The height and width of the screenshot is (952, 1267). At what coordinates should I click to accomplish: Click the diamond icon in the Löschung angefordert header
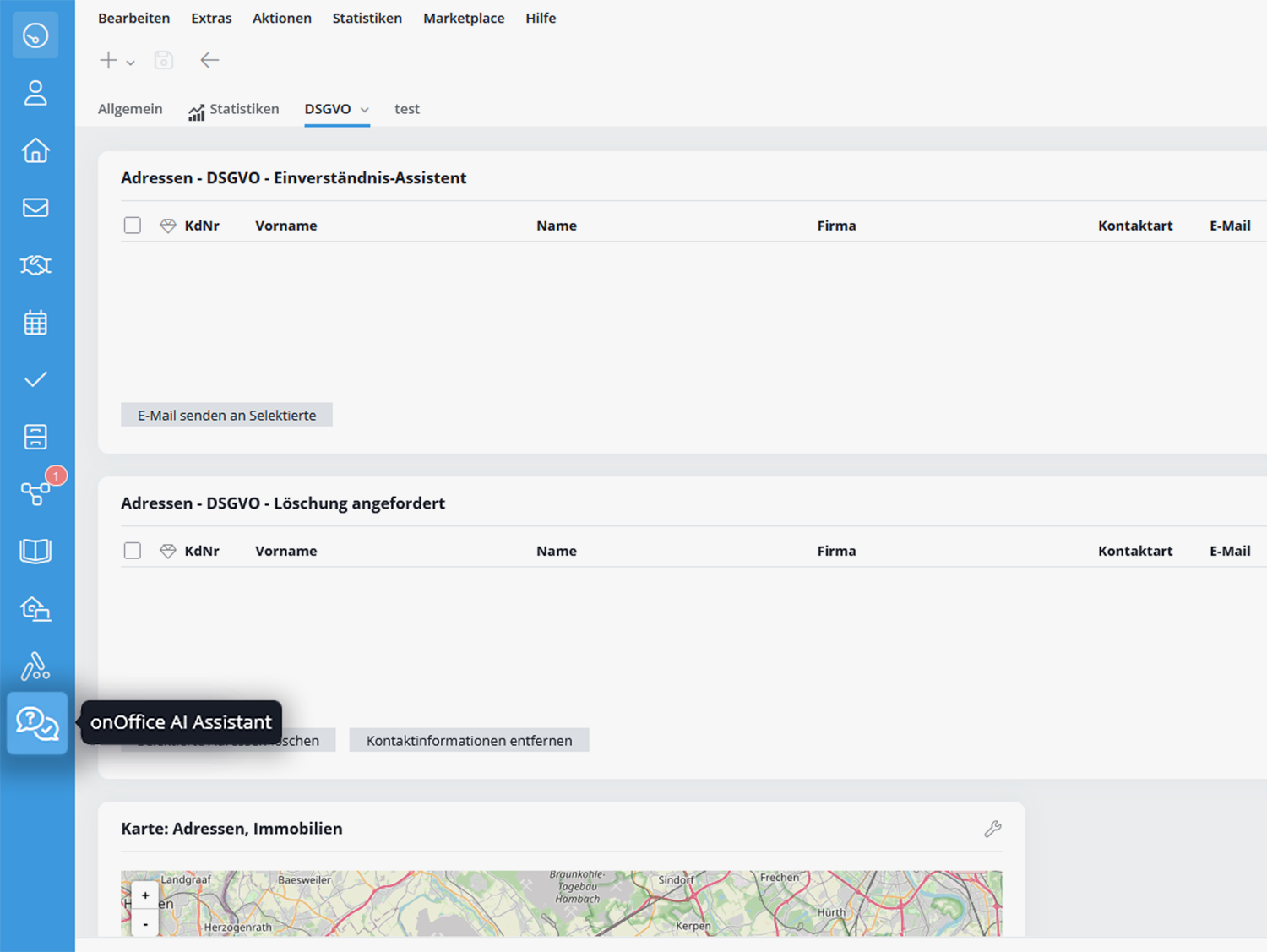(x=168, y=551)
